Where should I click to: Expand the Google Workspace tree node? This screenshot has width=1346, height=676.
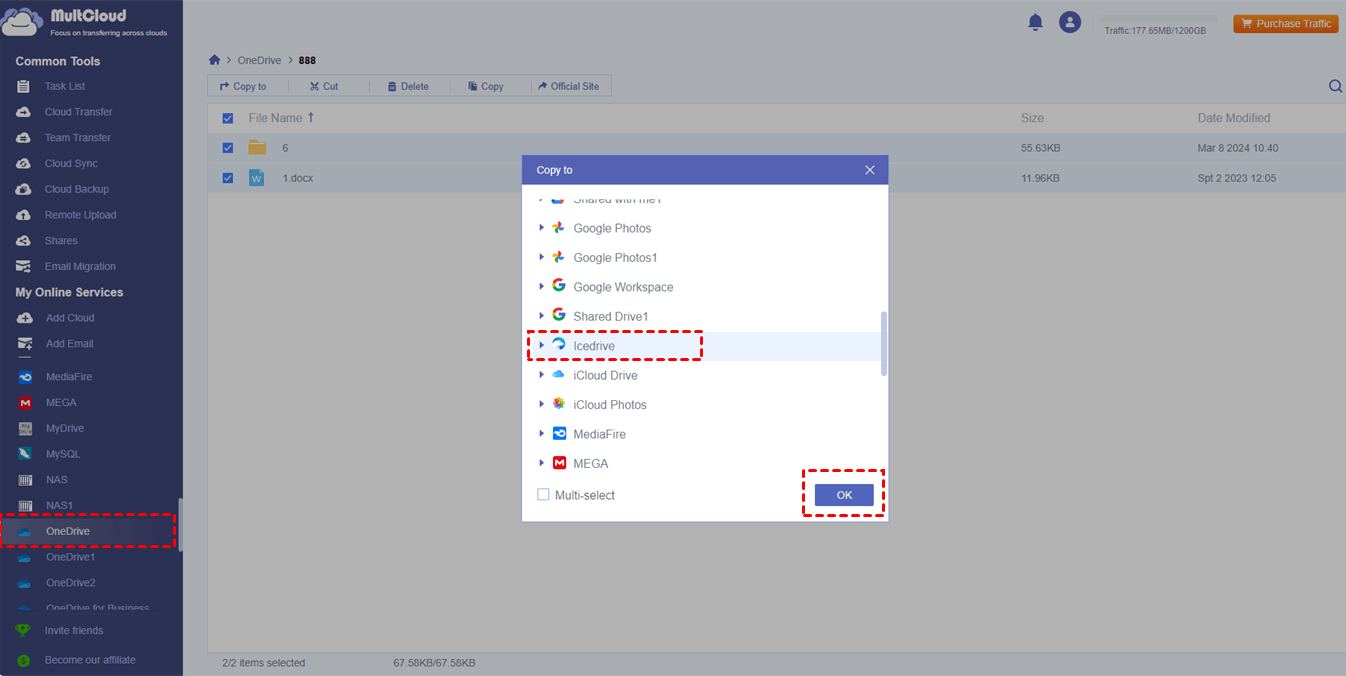(x=542, y=286)
